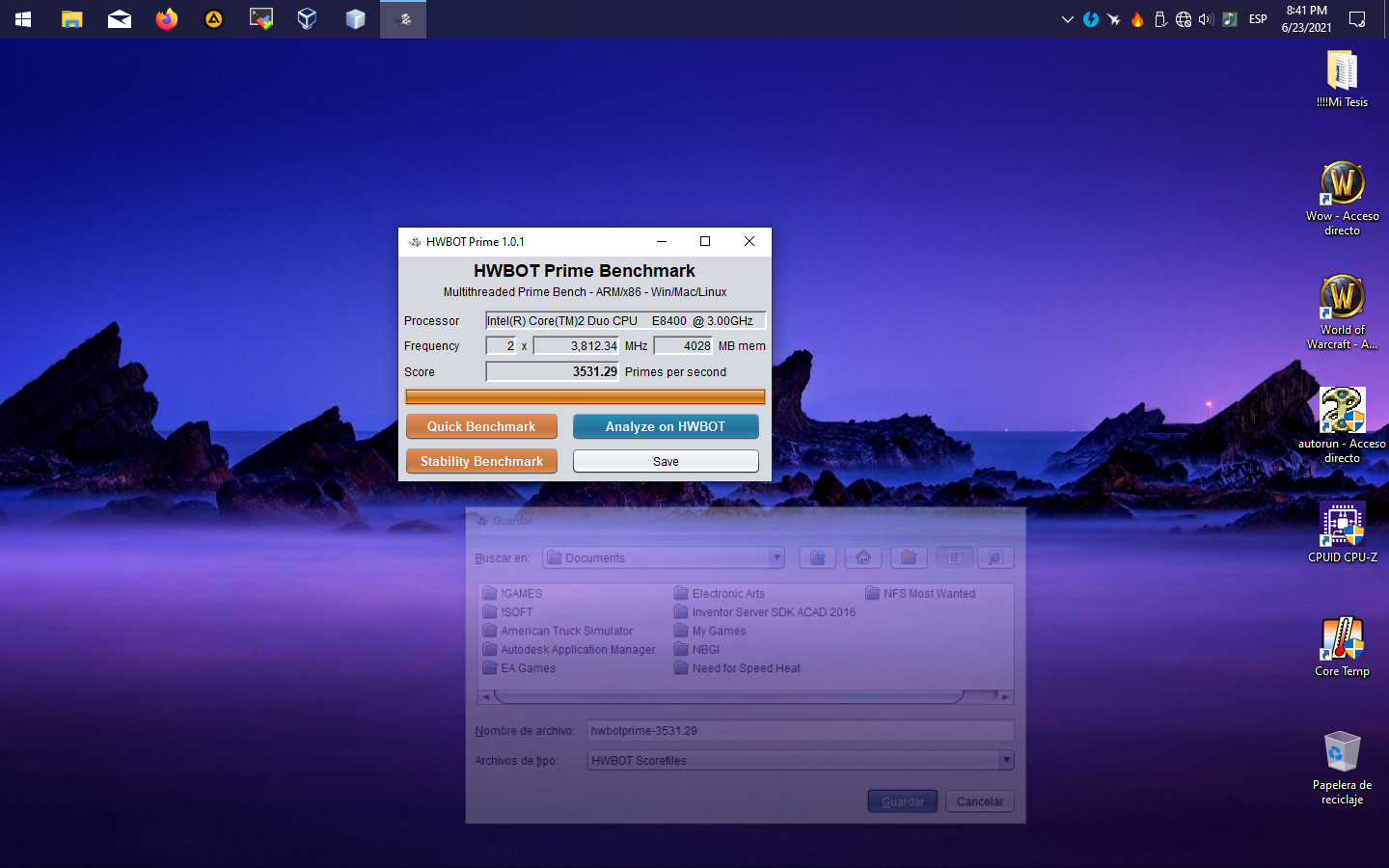1389x868 pixels.
Task: Click the HWBOT Prime taskbar button
Action: click(403, 19)
